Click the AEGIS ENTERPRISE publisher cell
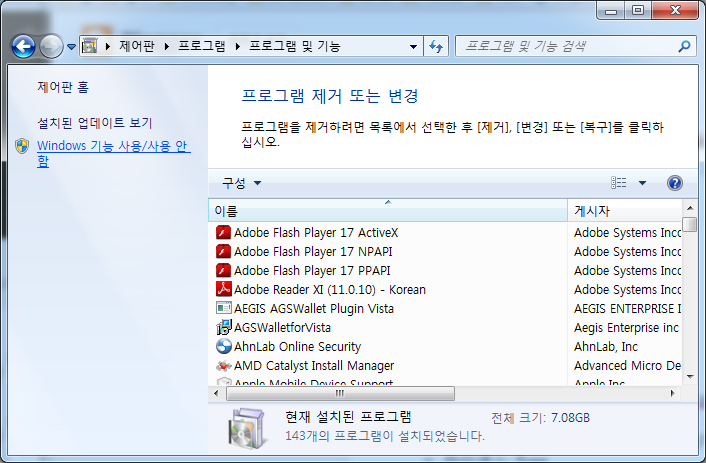This screenshot has width=706, height=463. point(627,309)
